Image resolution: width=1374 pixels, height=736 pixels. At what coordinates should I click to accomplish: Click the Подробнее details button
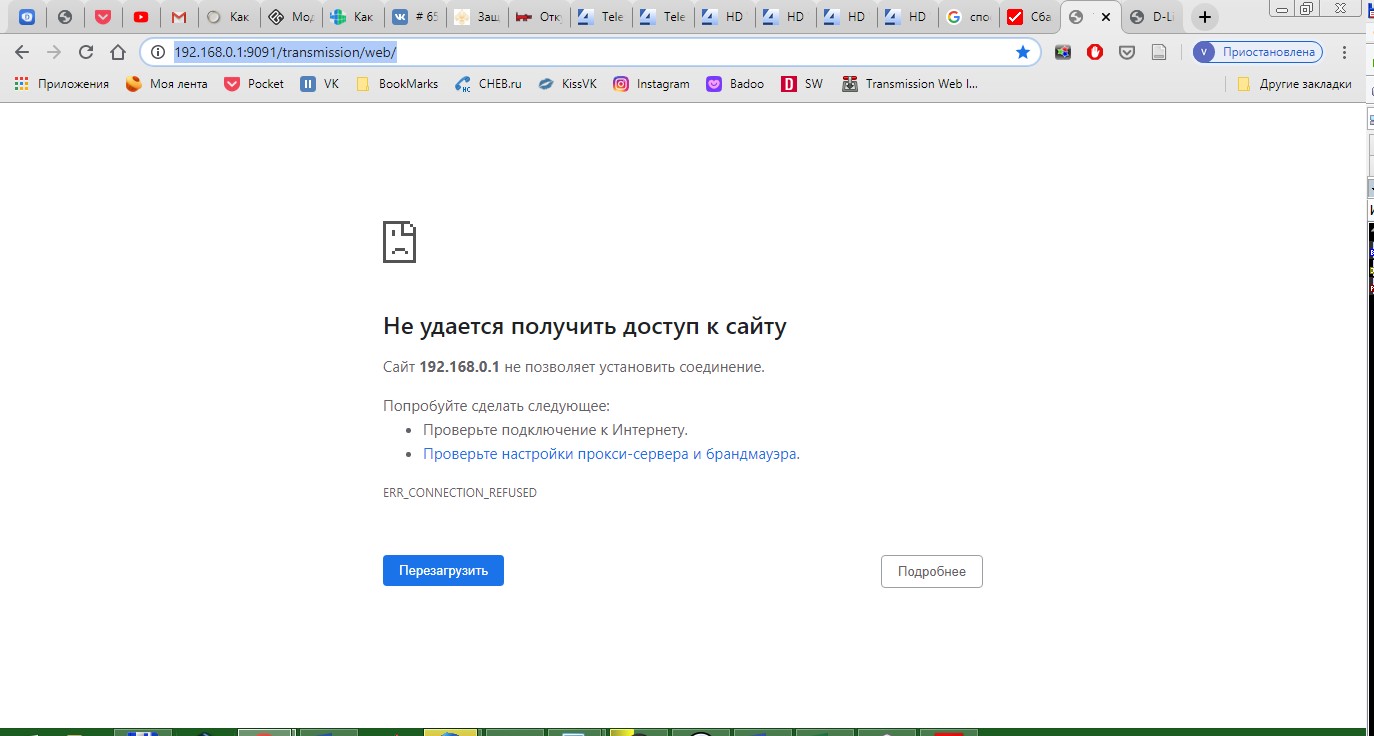[931, 571]
